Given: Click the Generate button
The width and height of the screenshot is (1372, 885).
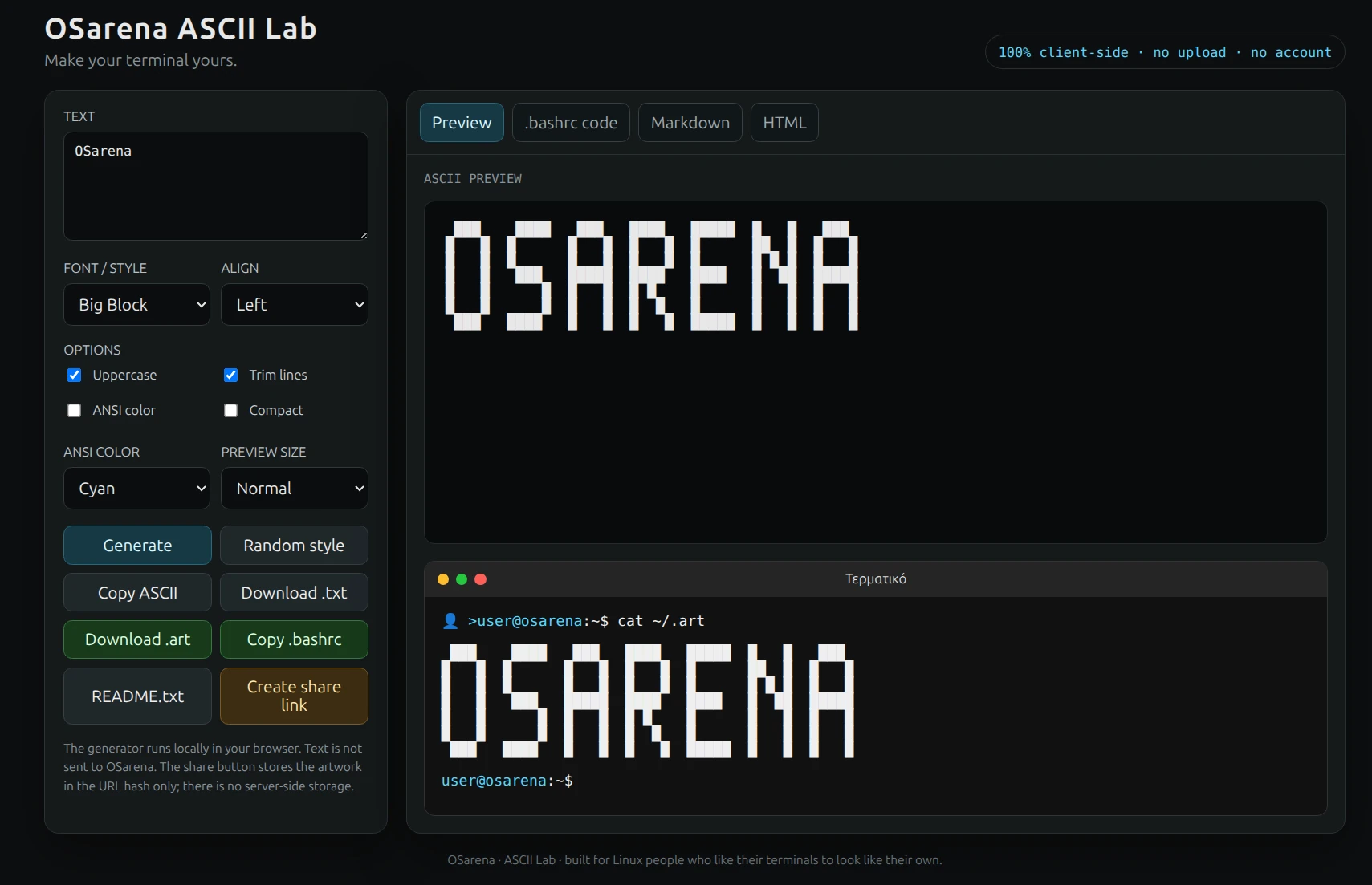Looking at the screenshot, I should (x=137, y=546).
